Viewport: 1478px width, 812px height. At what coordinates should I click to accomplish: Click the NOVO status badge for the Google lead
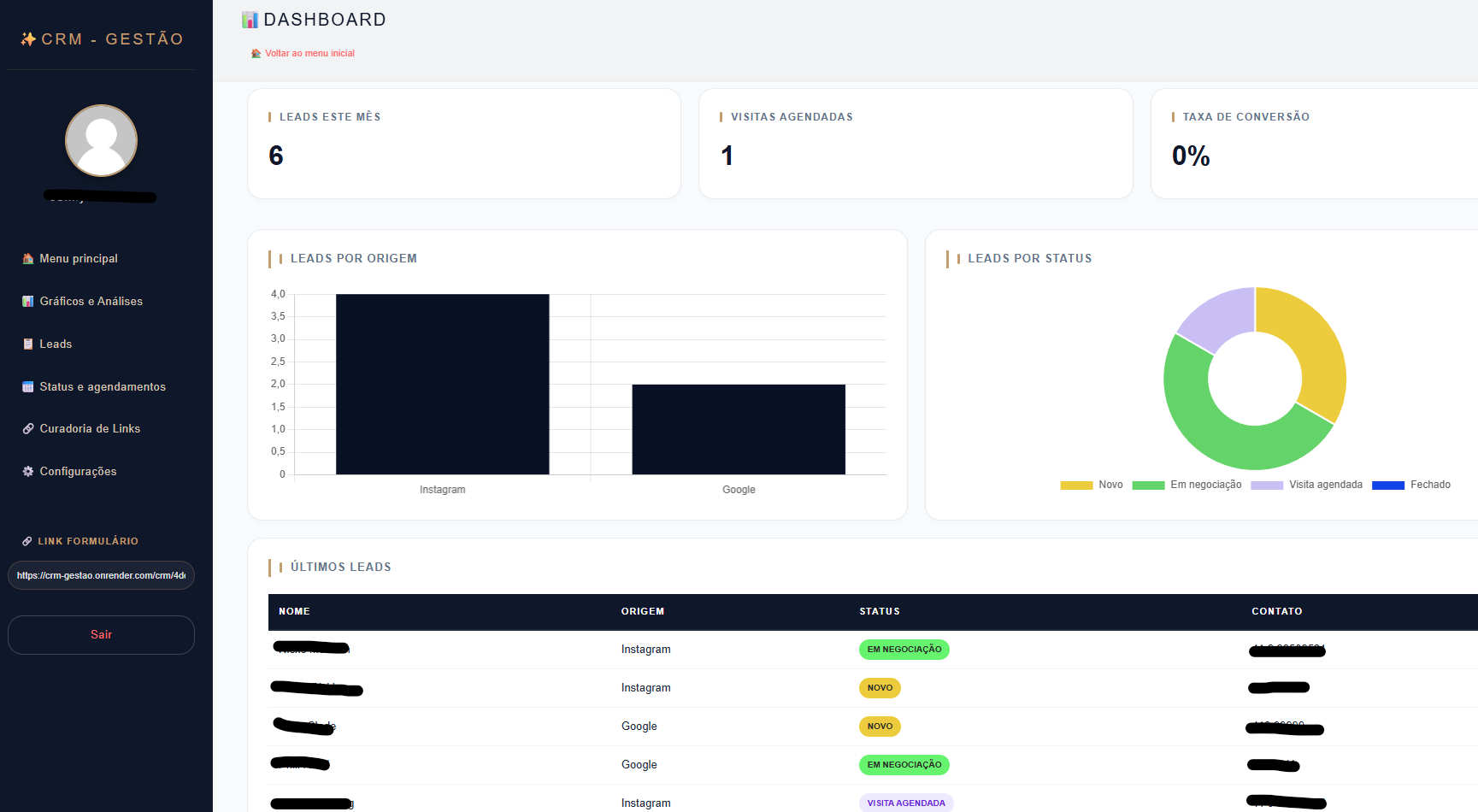(x=880, y=726)
